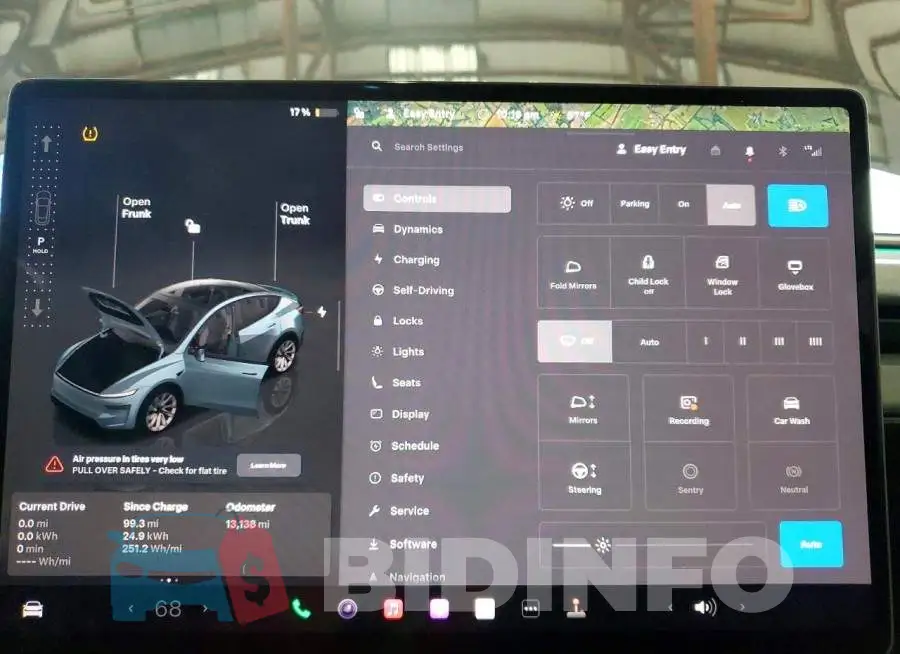Tap the cellular signal icon
The image size is (900, 654).
click(x=813, y=151)
